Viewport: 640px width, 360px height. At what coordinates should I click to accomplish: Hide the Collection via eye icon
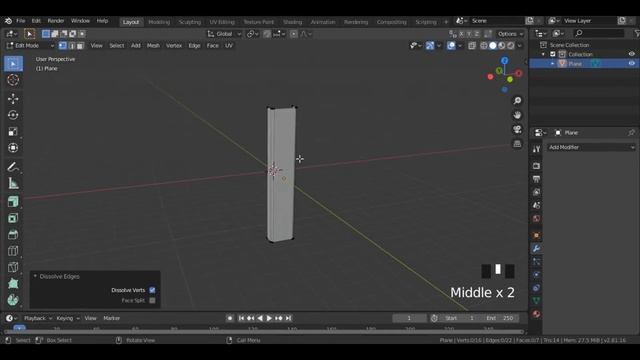[x=631, y=54]
